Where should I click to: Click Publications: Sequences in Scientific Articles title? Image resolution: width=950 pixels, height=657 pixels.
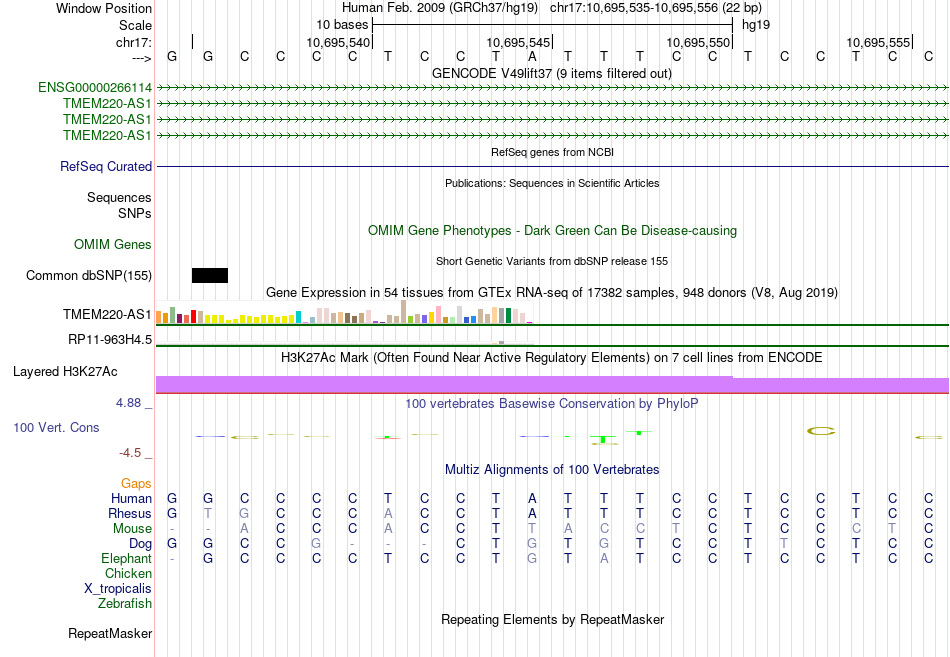(552, 183)
